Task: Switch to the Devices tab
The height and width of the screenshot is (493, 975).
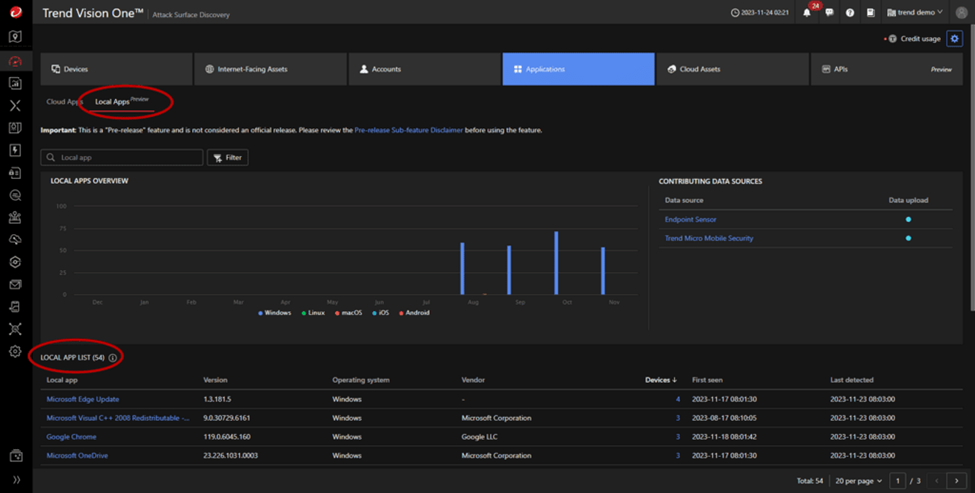Action: tap(116, 69)
